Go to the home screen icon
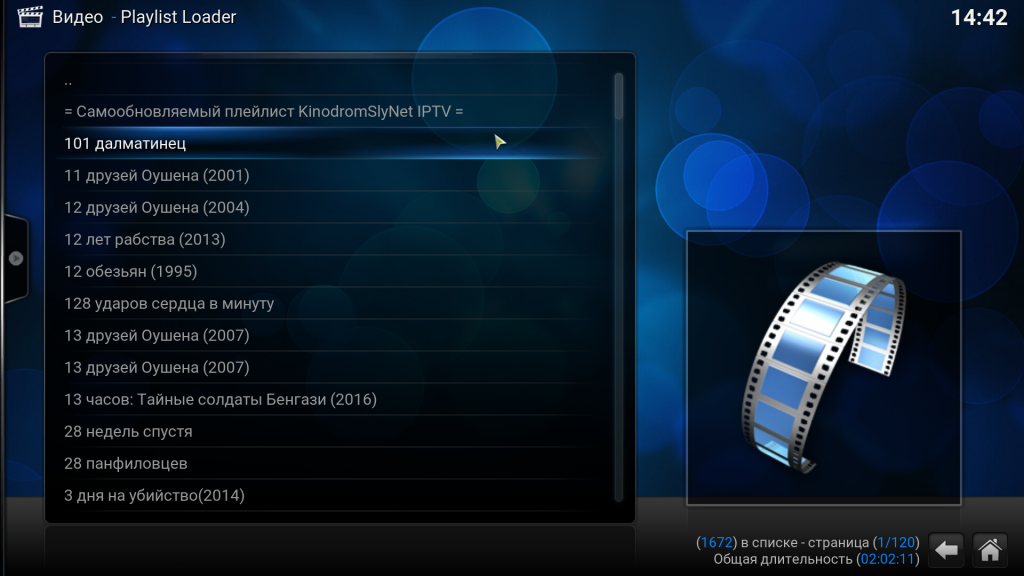The height and width of the screenshot is (576, 1024). [x=989, y=549]
